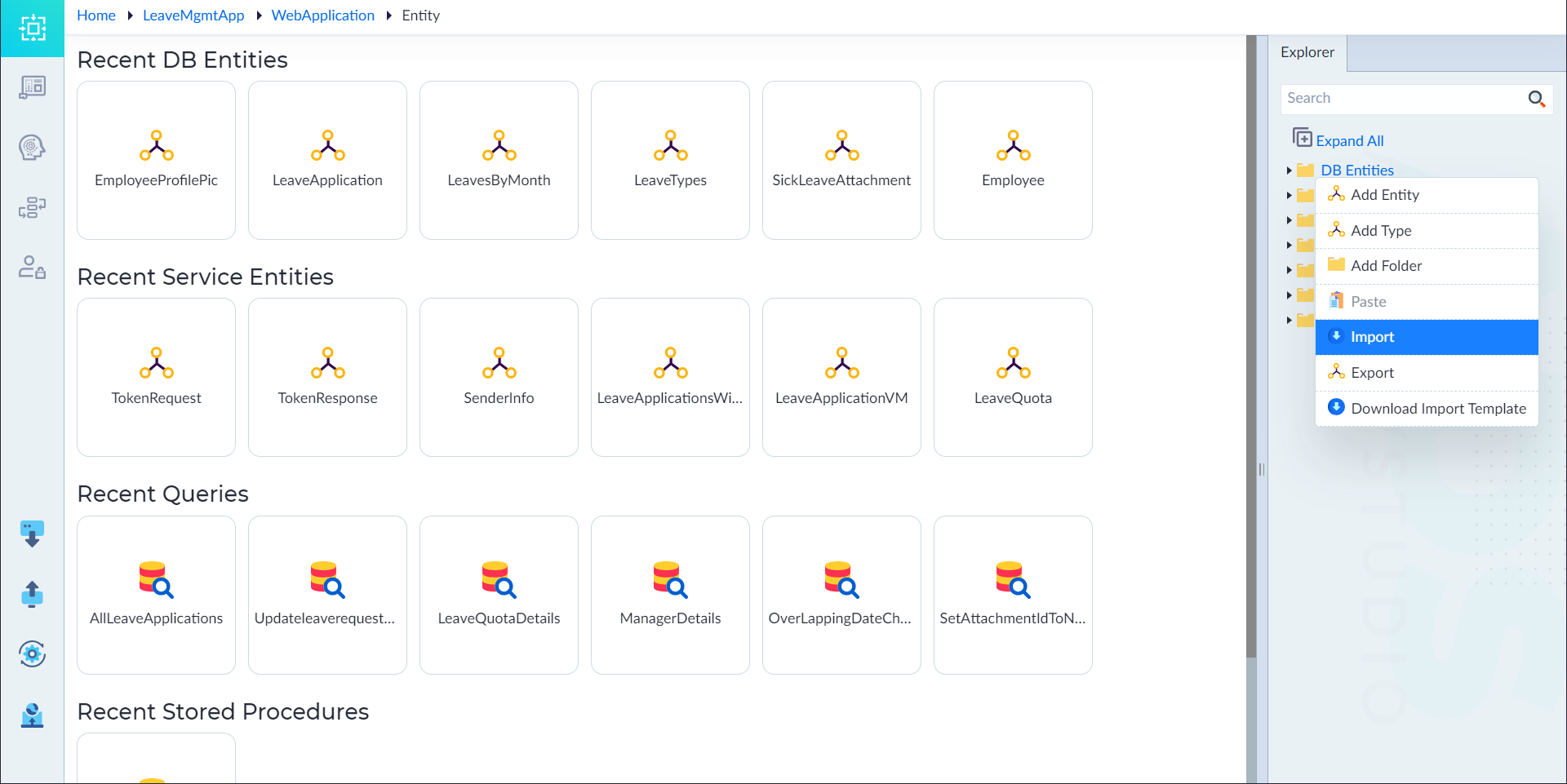
Task: Open the SenderInfo service entity icon
Action: tap(499, 363)
